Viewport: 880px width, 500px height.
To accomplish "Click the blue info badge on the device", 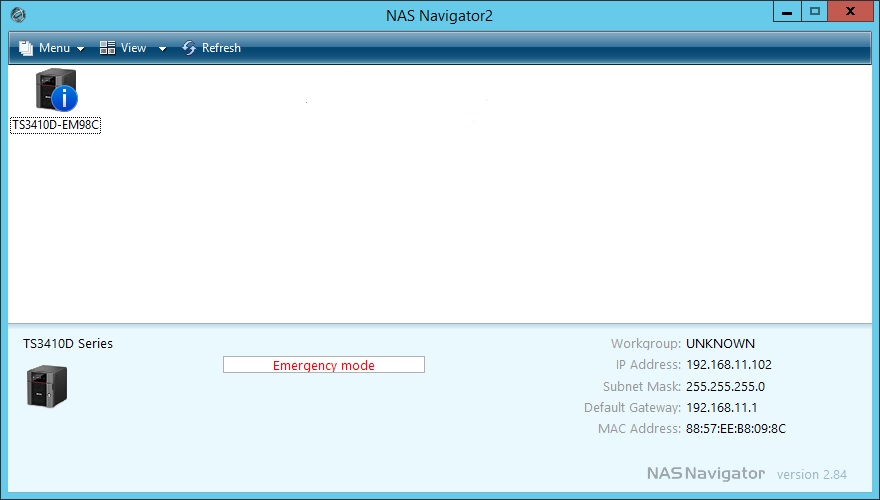I will pos(65,98).
